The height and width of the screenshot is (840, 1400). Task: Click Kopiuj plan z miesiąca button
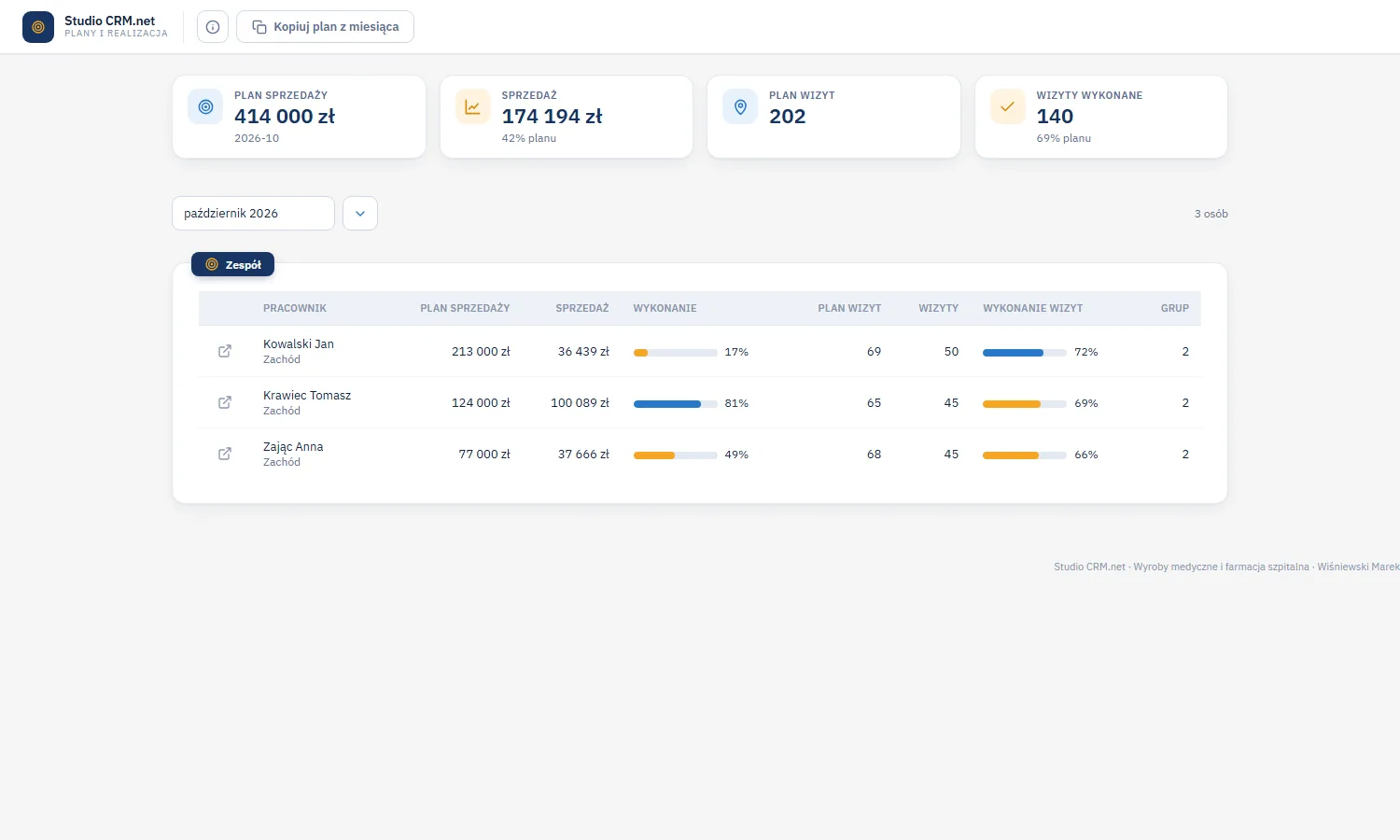[x=325, y=27]
